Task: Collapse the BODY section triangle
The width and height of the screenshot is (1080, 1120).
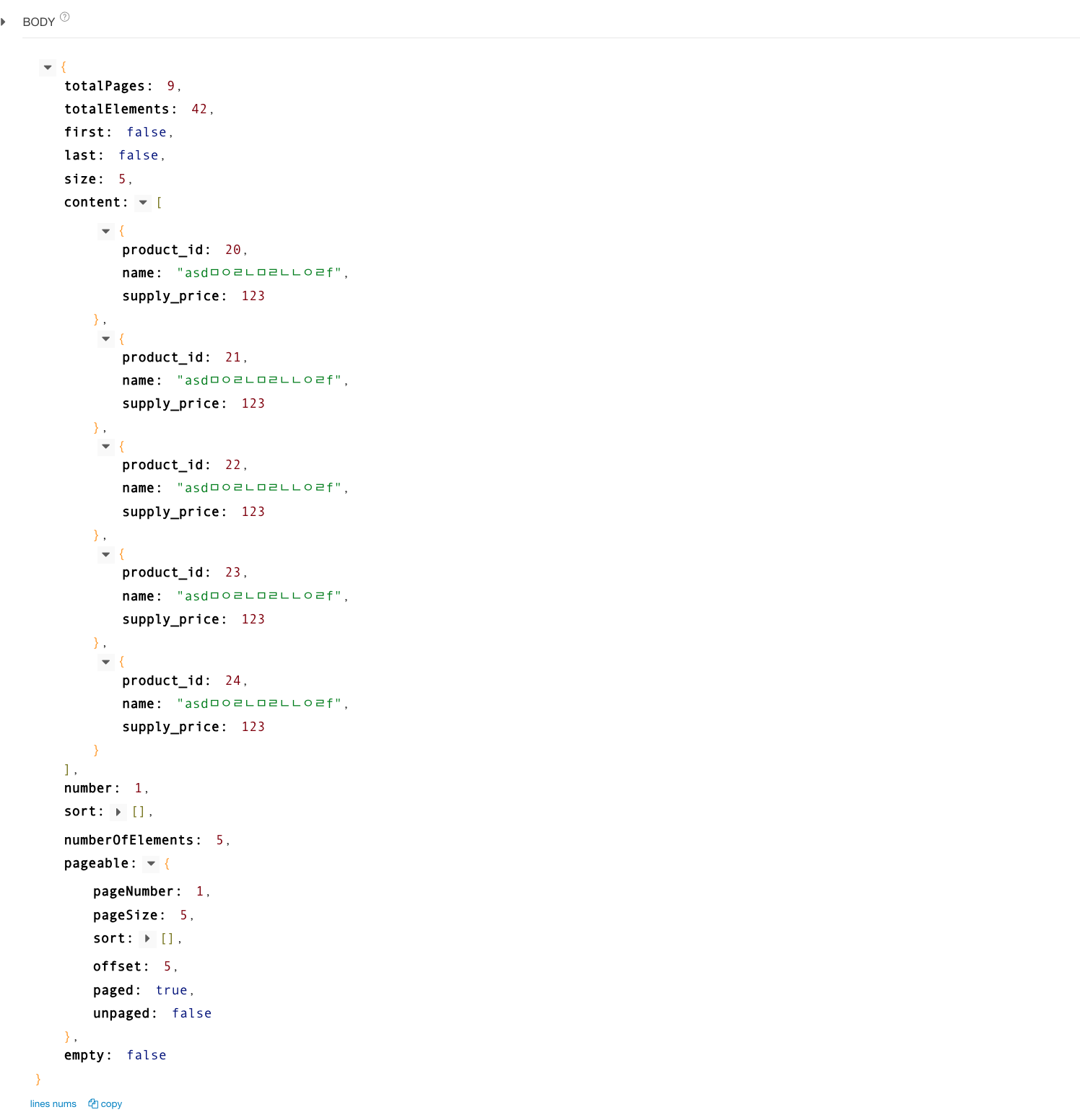Action: [4, 22]
